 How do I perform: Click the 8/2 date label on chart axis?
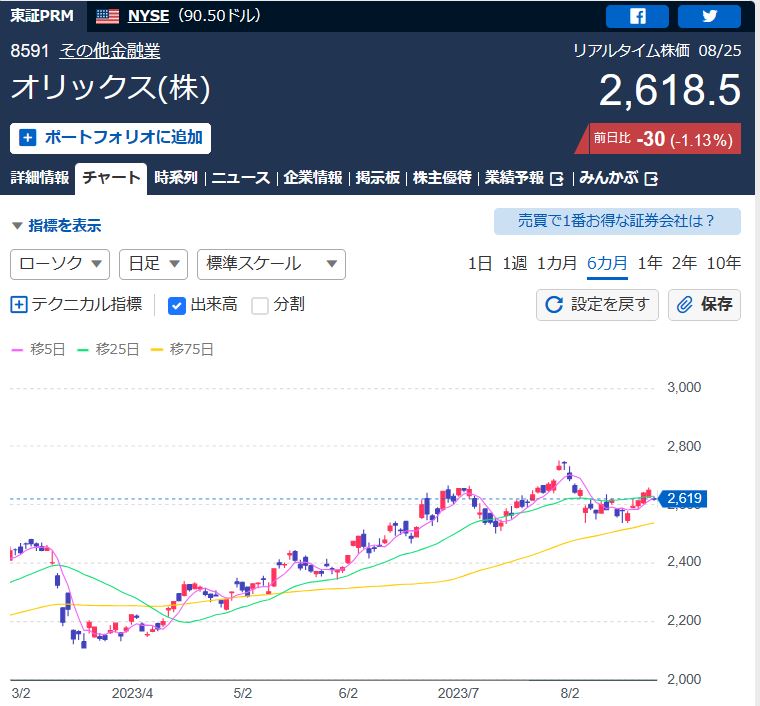click(570, 693)
